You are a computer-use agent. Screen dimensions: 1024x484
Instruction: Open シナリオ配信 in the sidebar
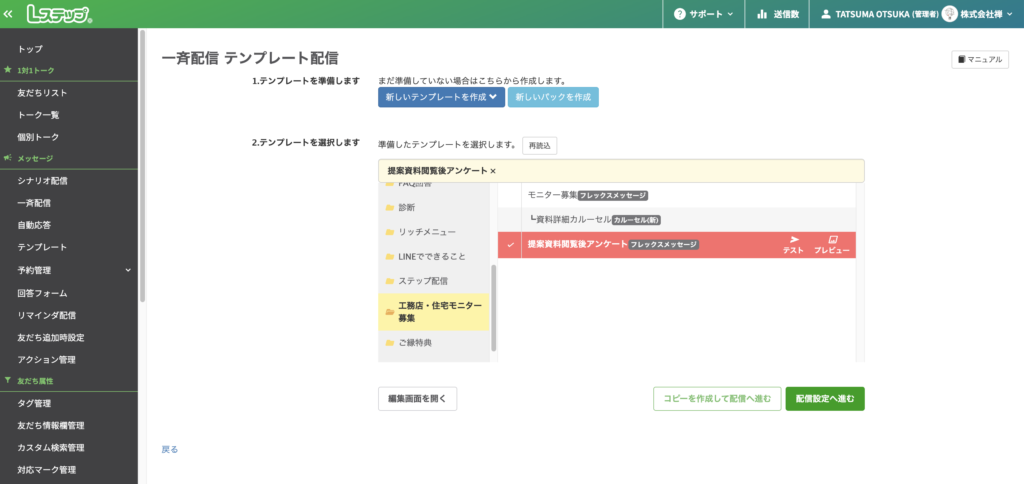42,181
